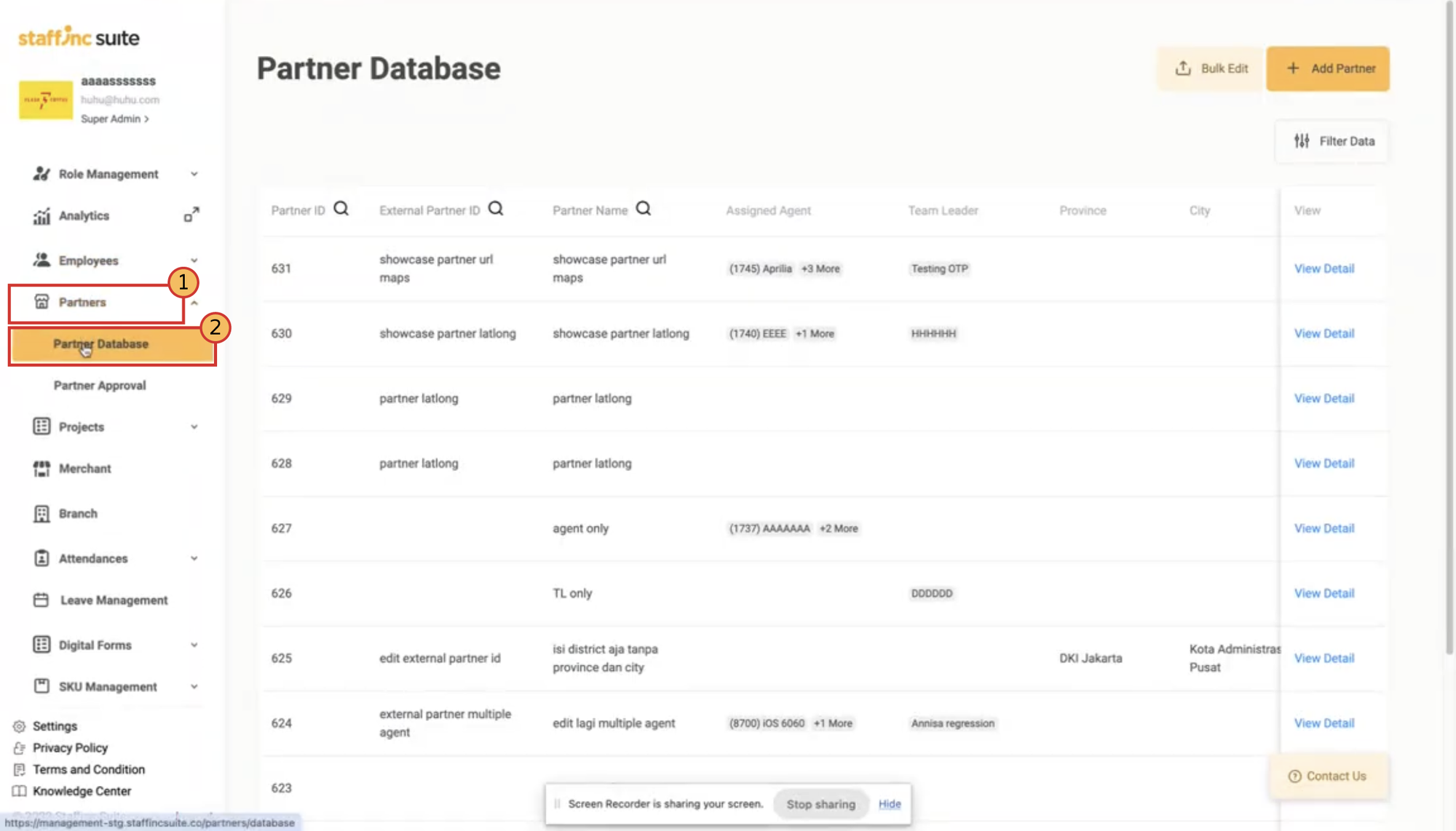
Task: Open Knowledge Center book icon
Action: [x=20, y=791]
